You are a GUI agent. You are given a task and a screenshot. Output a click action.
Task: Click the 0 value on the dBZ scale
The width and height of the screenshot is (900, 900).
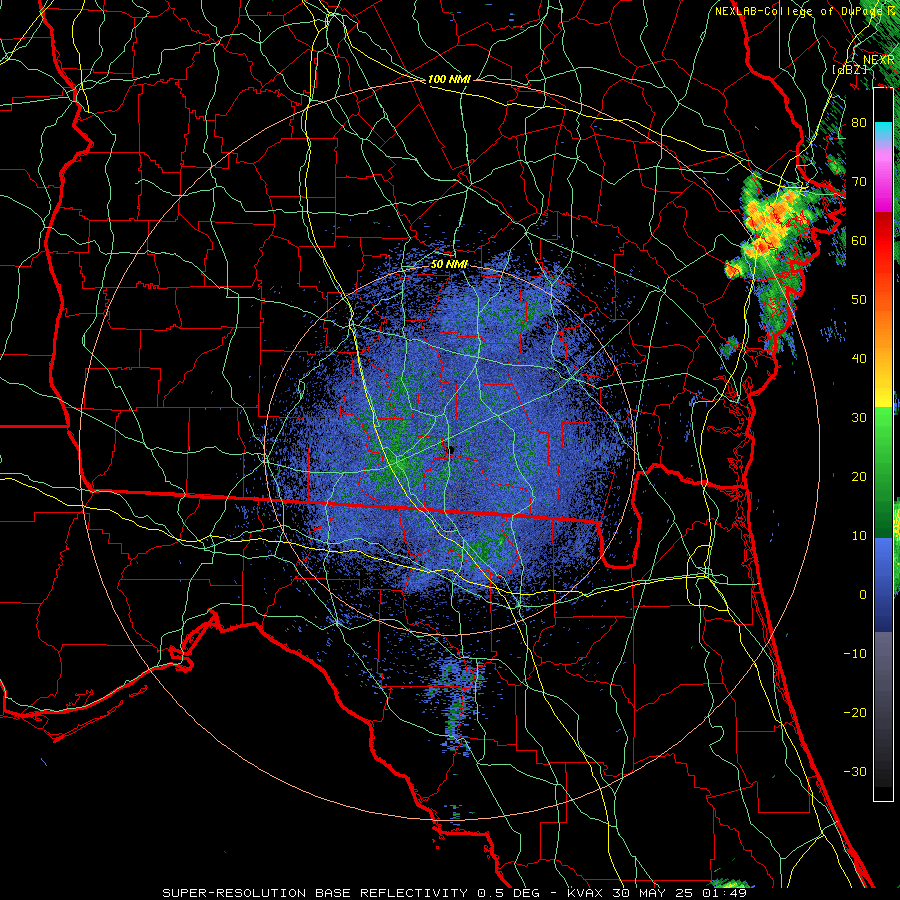pyautogui.click(x=863, y=595)
